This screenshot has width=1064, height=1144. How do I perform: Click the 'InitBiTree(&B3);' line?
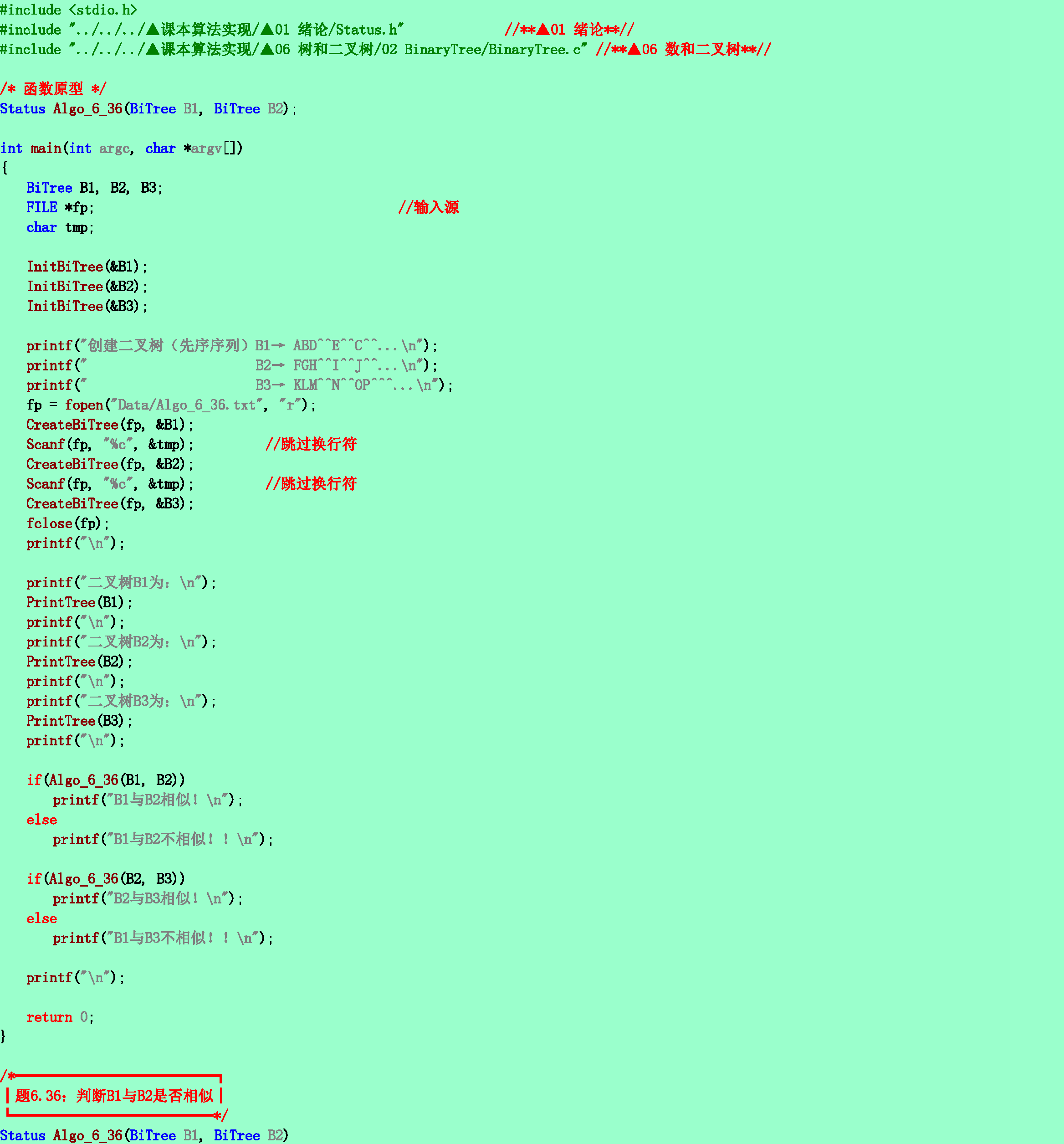coord(87,306)
